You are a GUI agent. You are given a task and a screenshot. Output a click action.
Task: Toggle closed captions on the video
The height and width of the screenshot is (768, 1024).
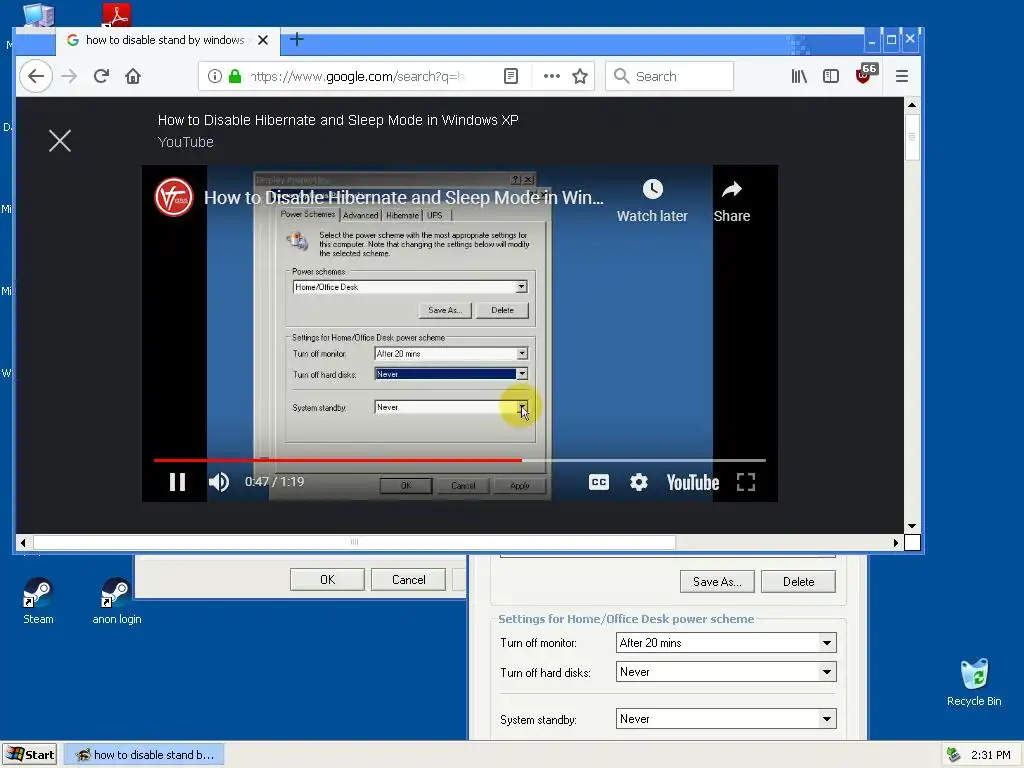coord(599,482)
